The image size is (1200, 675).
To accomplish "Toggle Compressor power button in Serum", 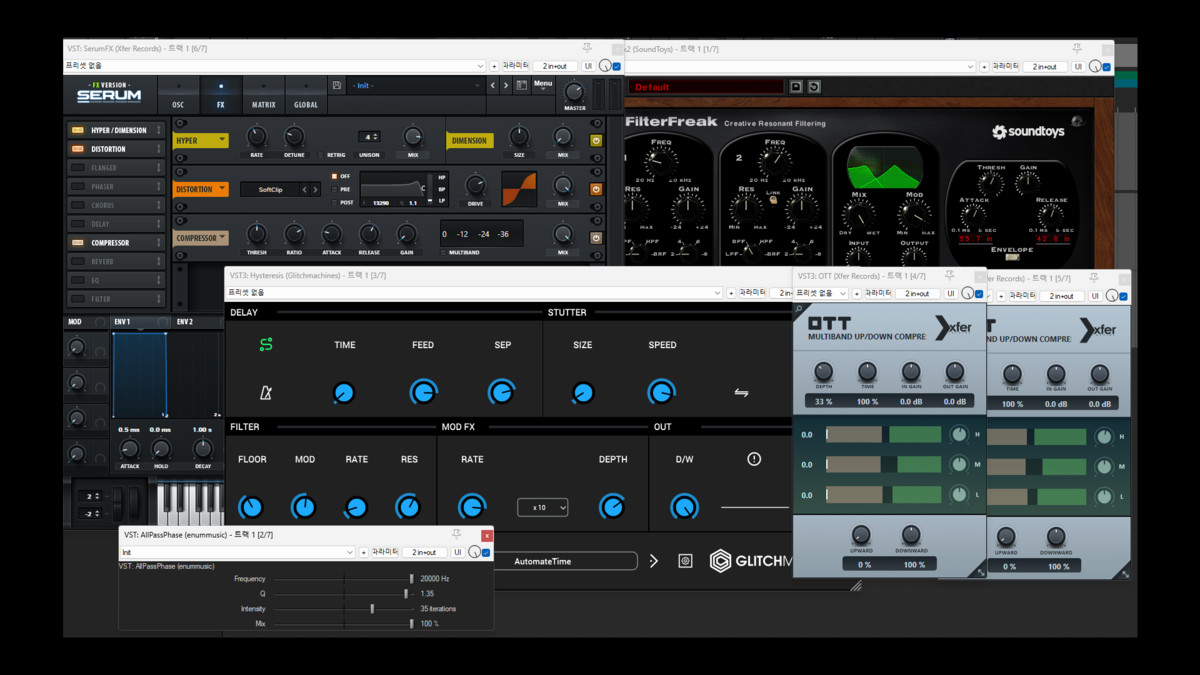I will coord(596,238).
